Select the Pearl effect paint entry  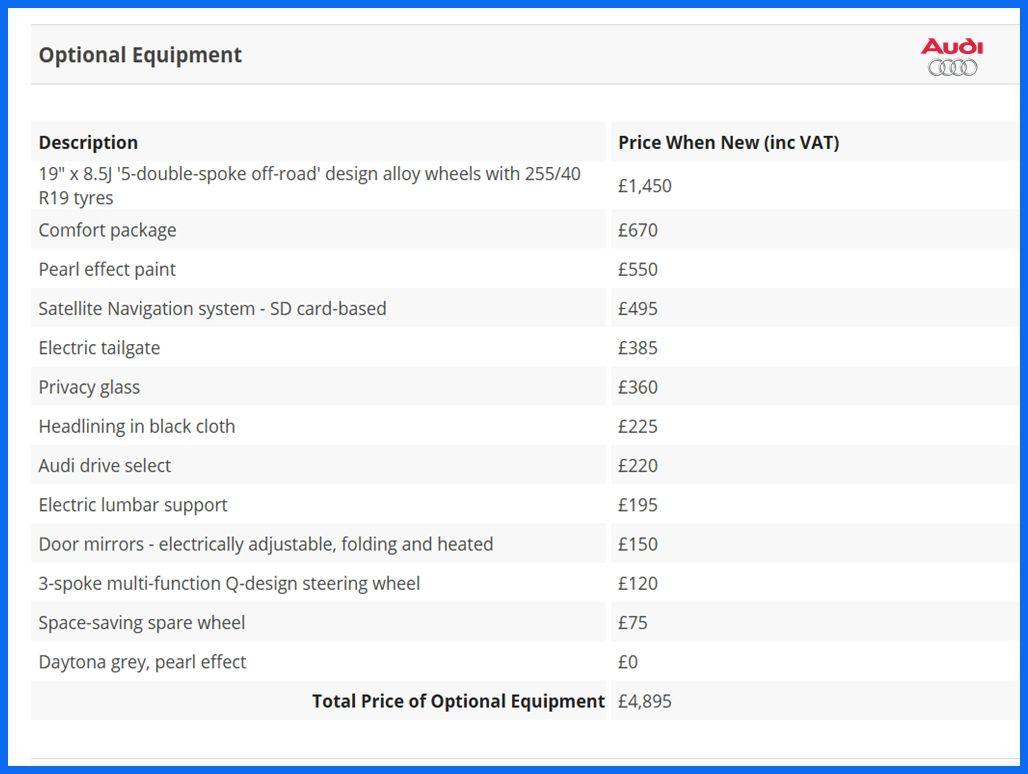107,269
